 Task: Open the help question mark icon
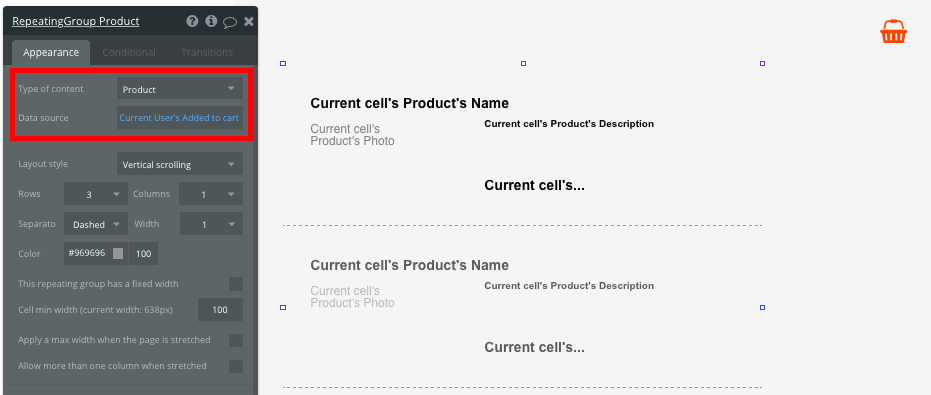tap(192, 21)
